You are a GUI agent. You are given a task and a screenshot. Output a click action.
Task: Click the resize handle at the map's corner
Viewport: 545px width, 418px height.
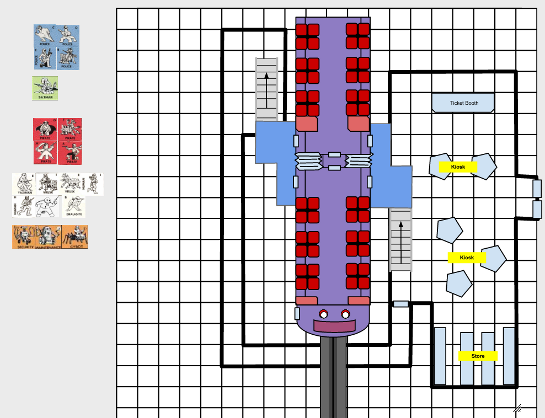point(518,408)
